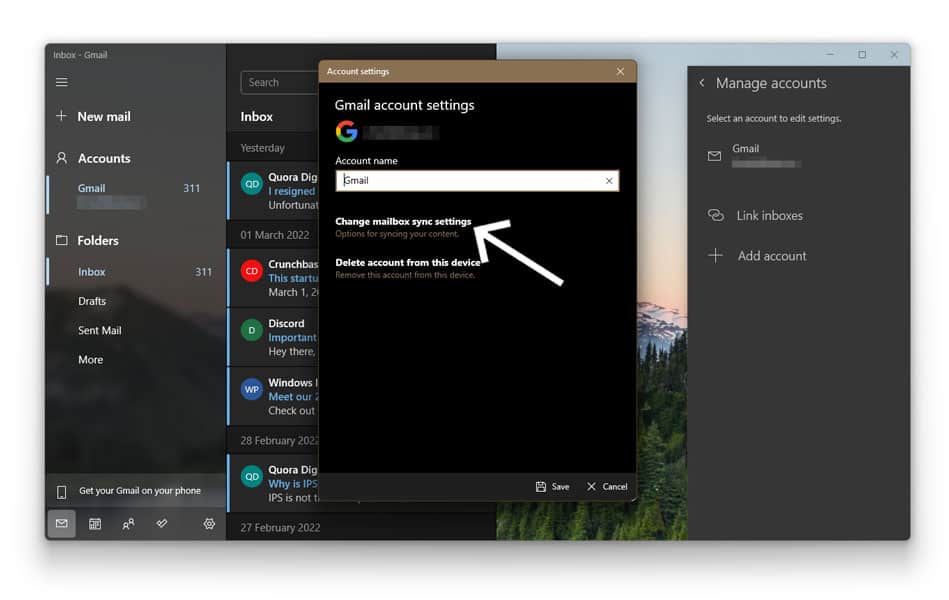Open the Drafts folder
The height and width of the screenshot is (600, 949).
click(x=92, y=301)
